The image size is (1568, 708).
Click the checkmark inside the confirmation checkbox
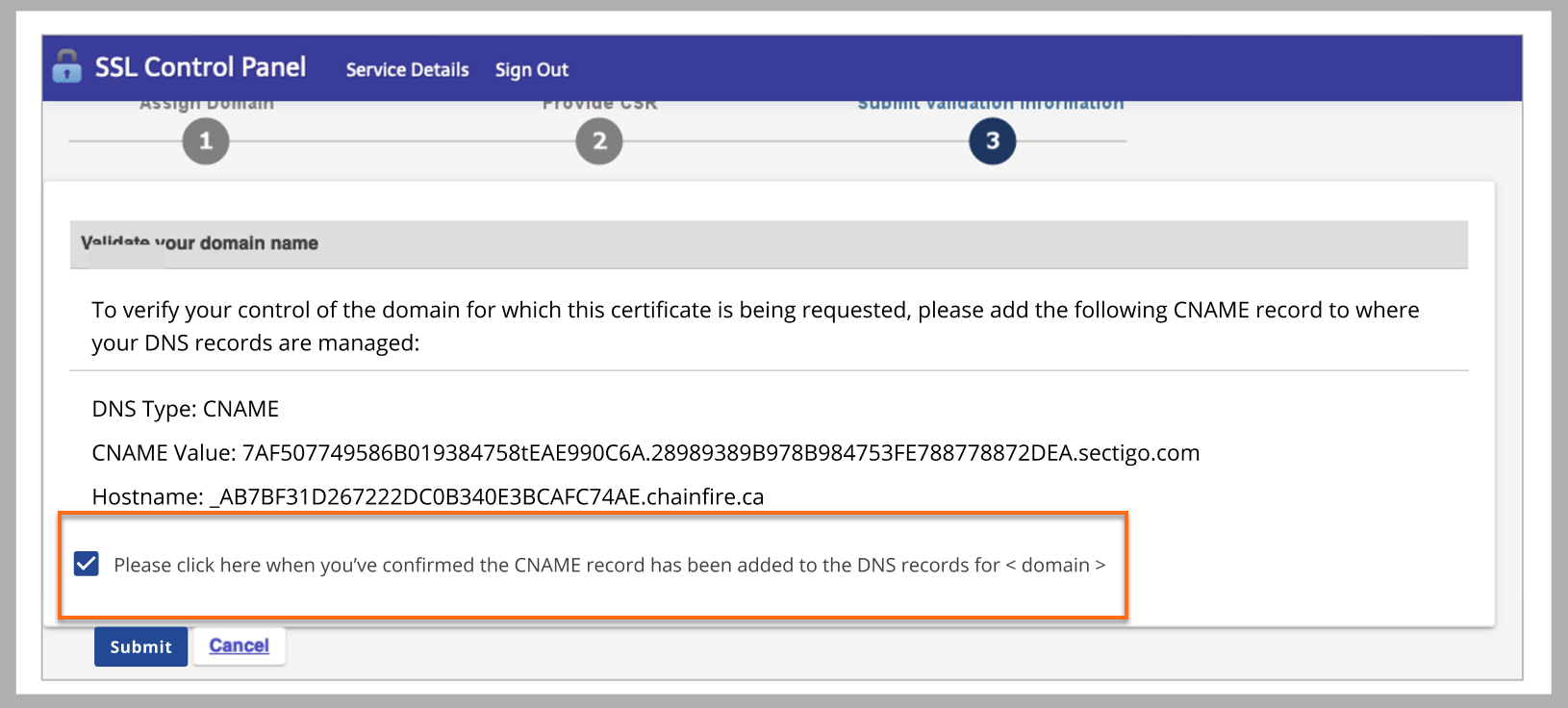pos(86,564)
